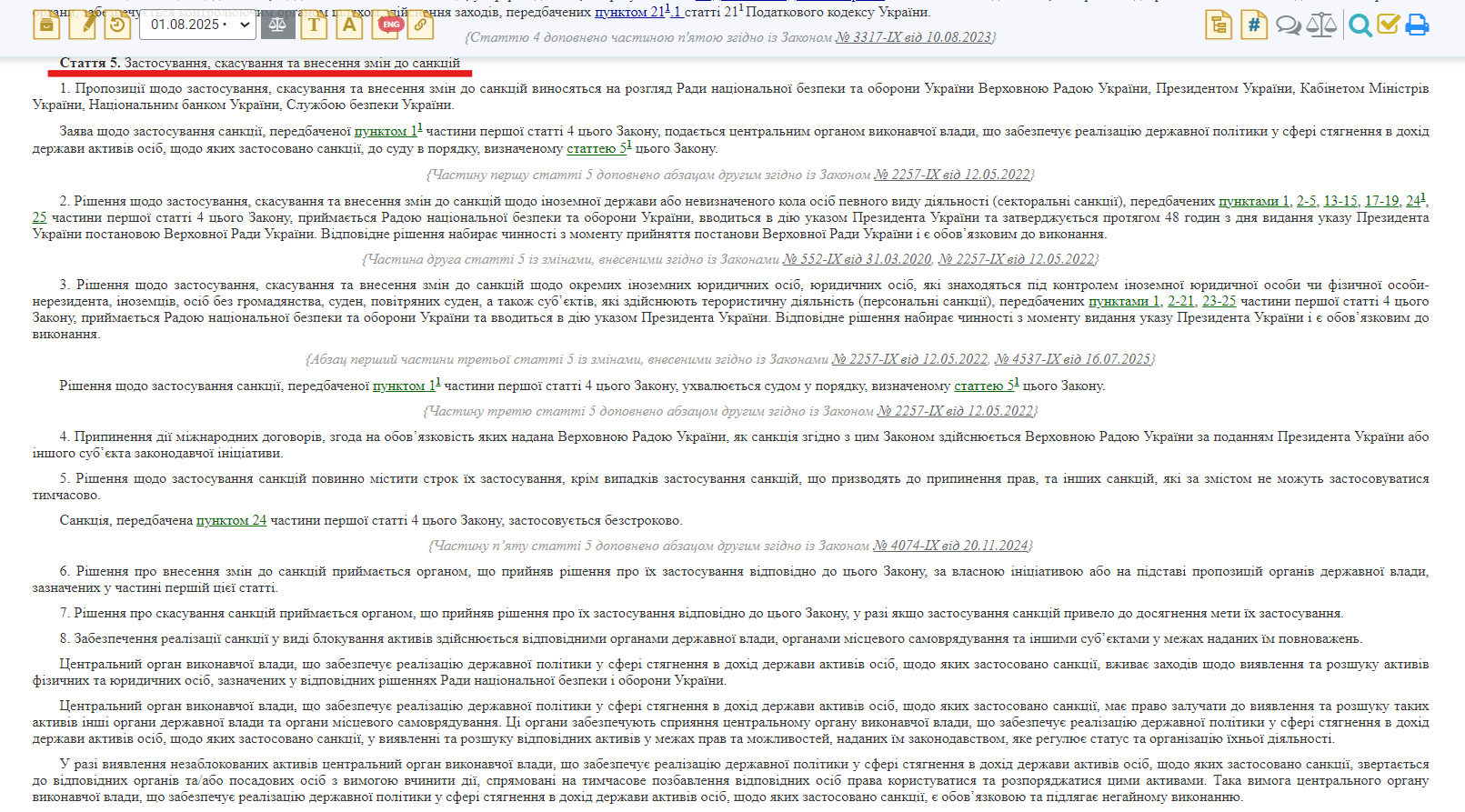This screenshot has width=1465, height=812.
Task: Click paragraph starting '5. Рішення щодо застосування санкцій повинно'
Action: click(x=730, y=486)
